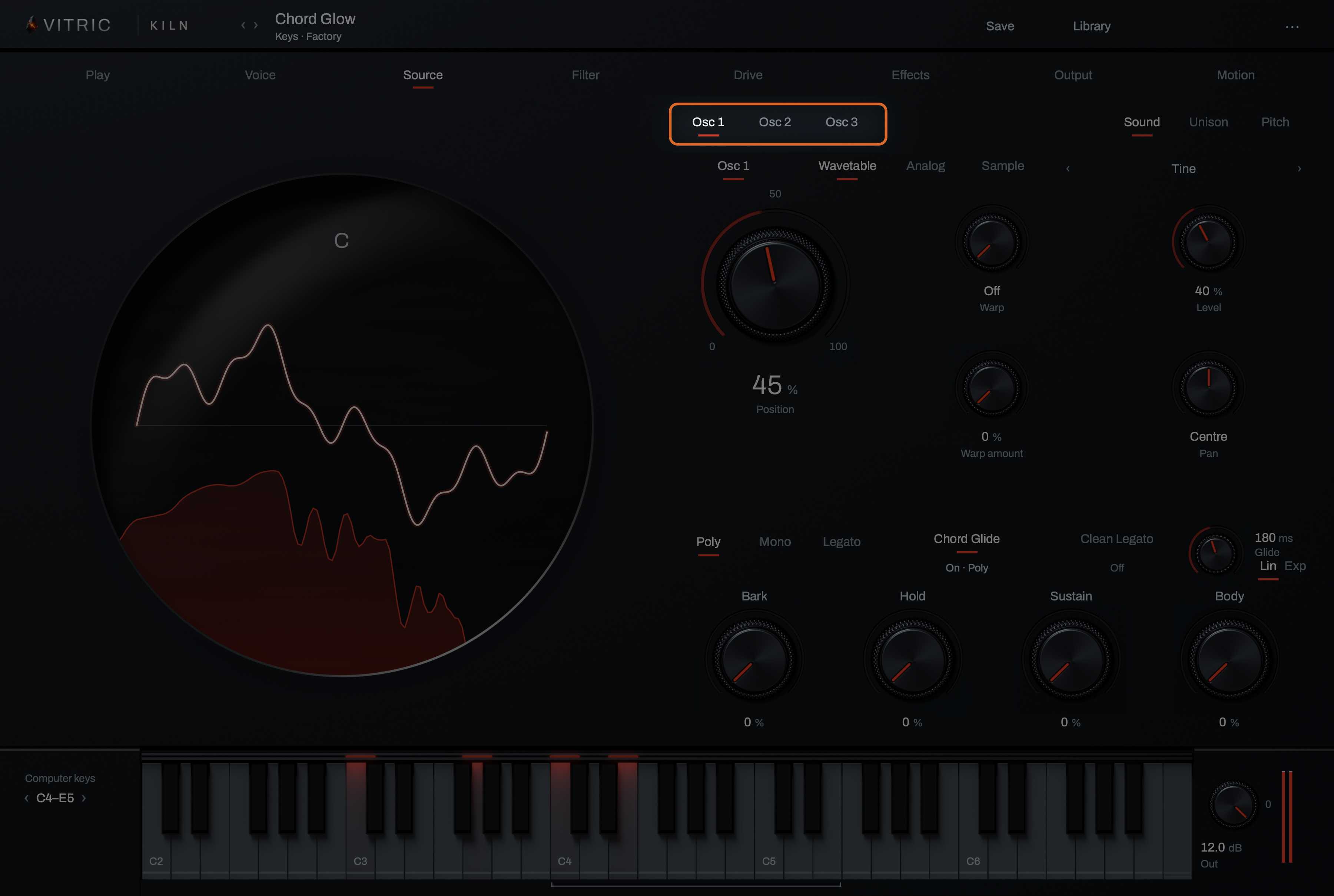1334x896 pixels.
Task: Click the Glide time knob
Action: [1216, 553]
